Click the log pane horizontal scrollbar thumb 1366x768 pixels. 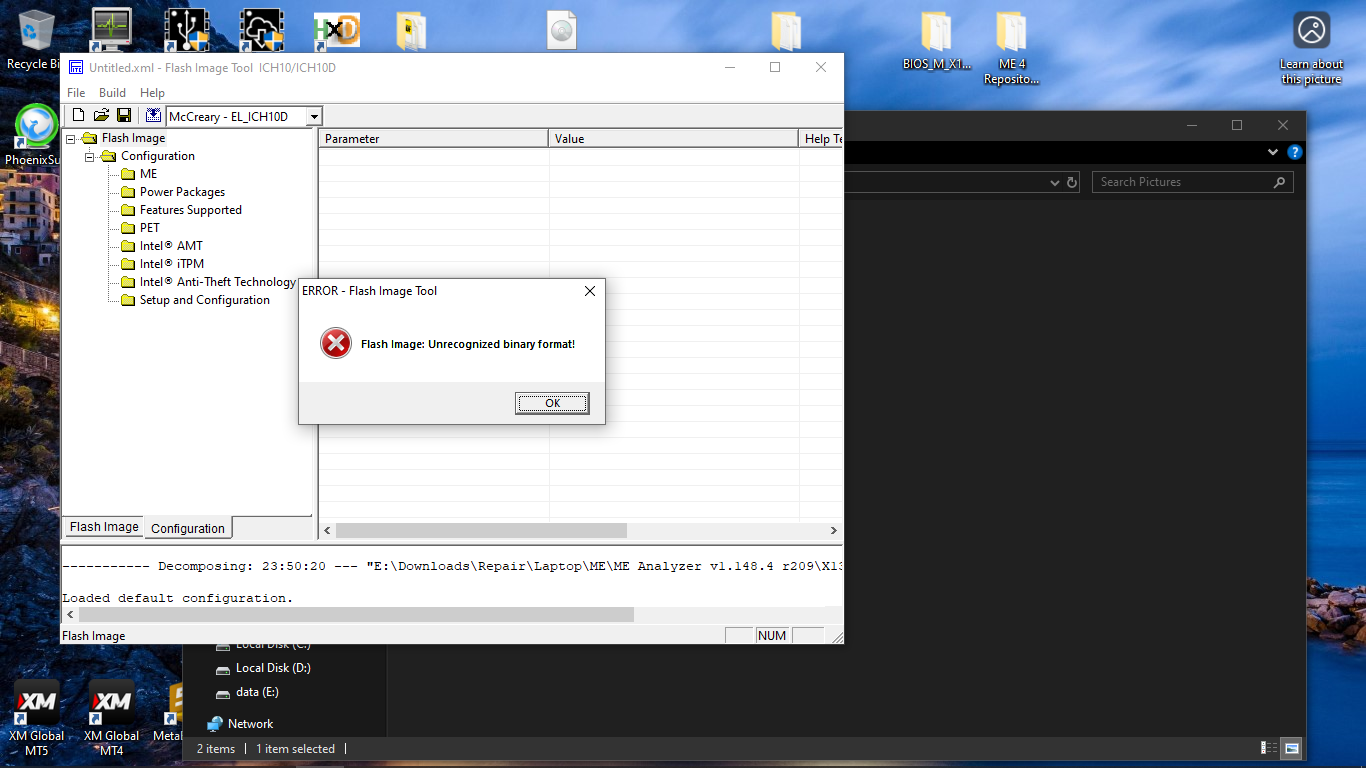(x=355, y=614)
